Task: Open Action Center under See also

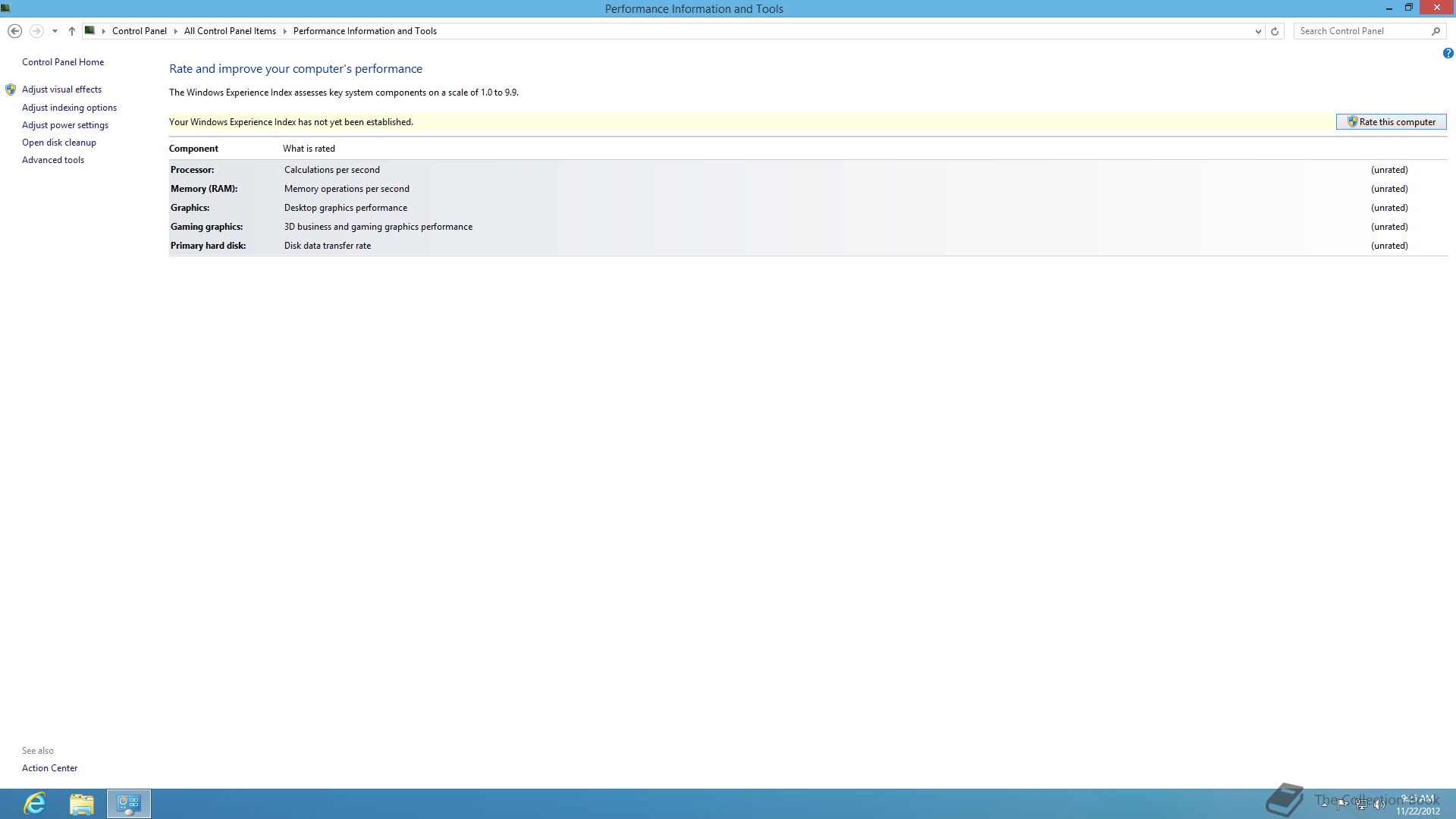Action: click(x=49, y=768)
